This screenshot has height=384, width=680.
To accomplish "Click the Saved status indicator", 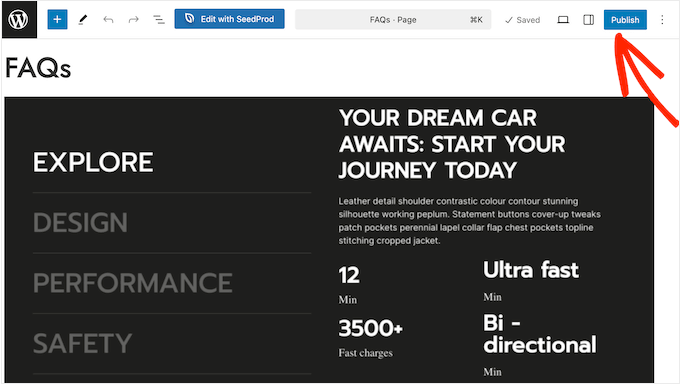I will [x=523, y=20].
